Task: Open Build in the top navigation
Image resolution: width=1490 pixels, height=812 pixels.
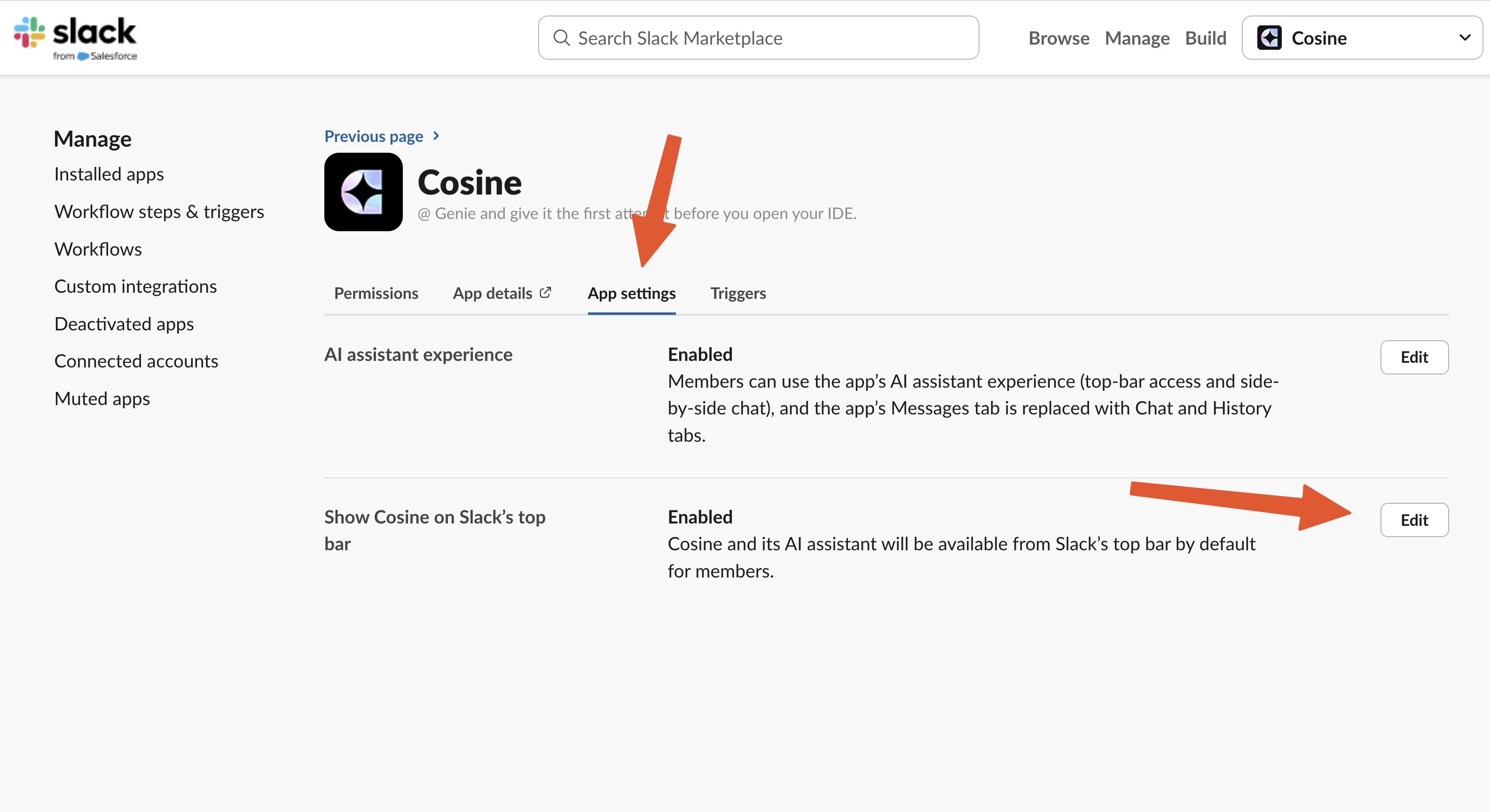Action: (1206, 38)
